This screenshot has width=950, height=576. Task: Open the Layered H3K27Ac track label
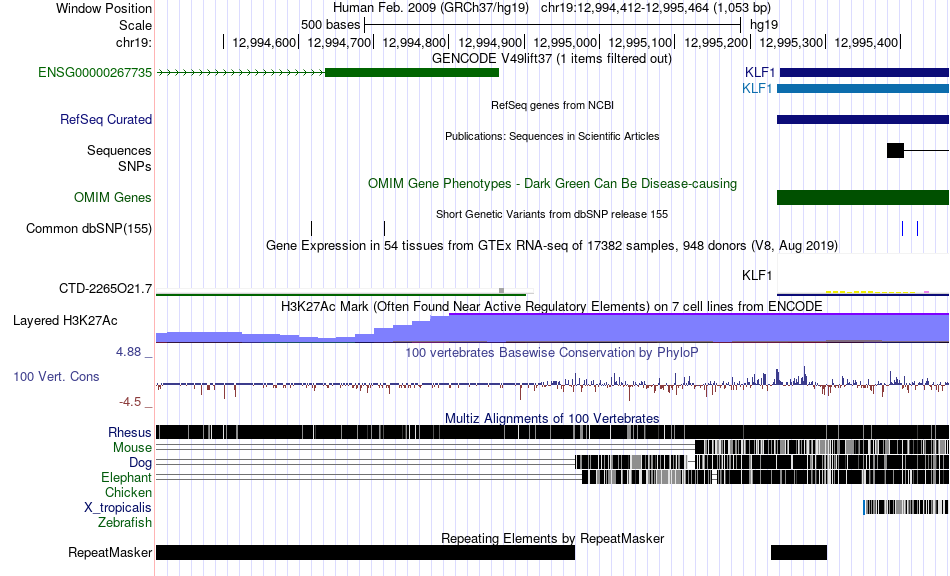click(x=65, y=320)
